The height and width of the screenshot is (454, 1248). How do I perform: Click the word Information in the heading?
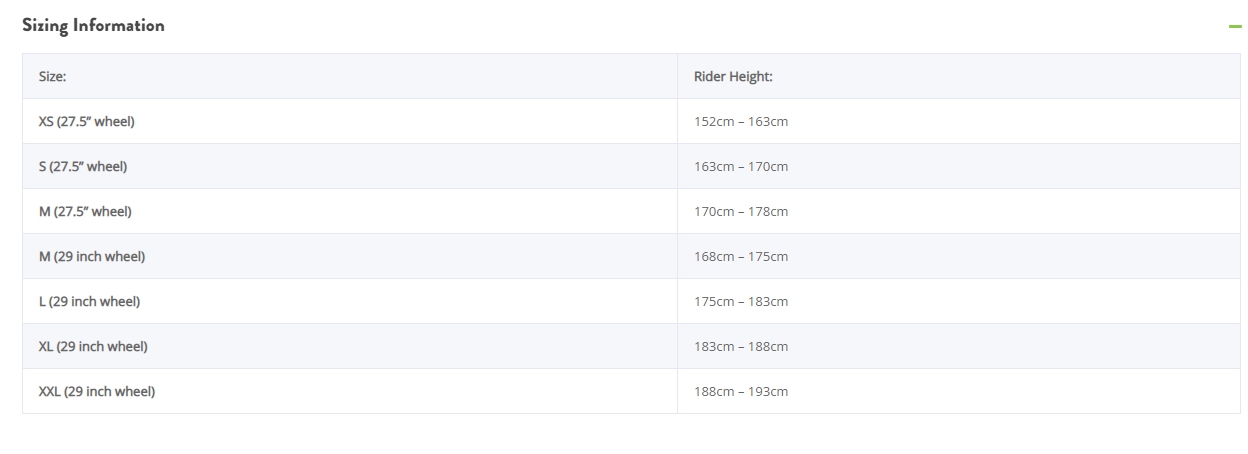point(120,26)
